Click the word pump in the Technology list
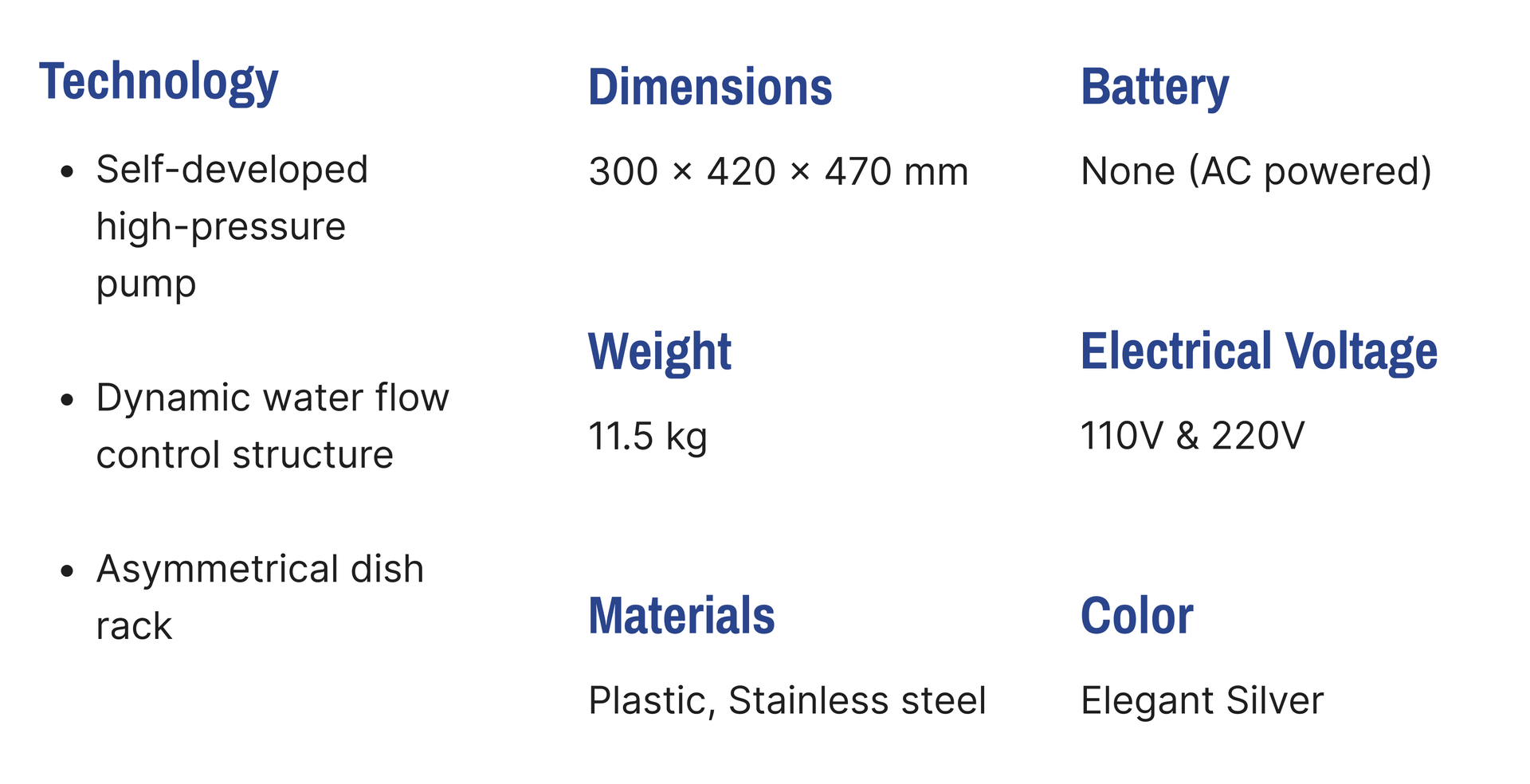This screenshot has width=1530, height=784. (x=146, y=284)
